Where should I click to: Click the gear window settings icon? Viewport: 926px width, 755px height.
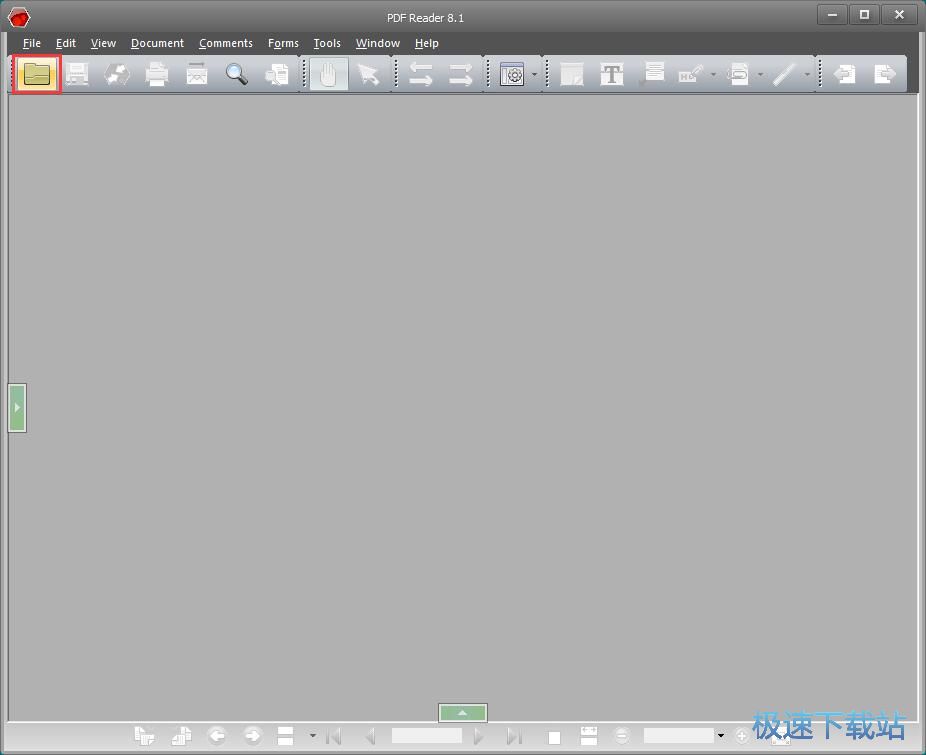tap(512, 74)
